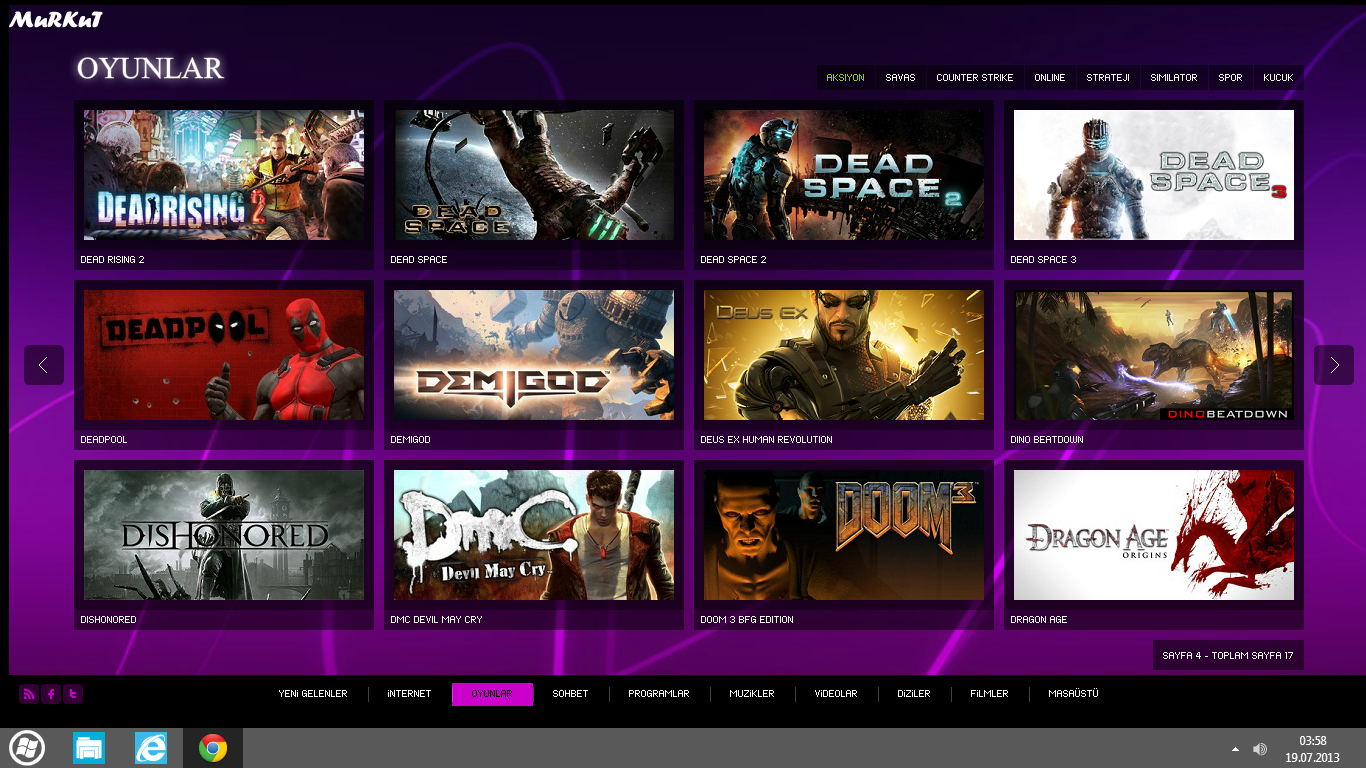
Task: Launch the Demigod game thumbnail
Action: [534, 355]
